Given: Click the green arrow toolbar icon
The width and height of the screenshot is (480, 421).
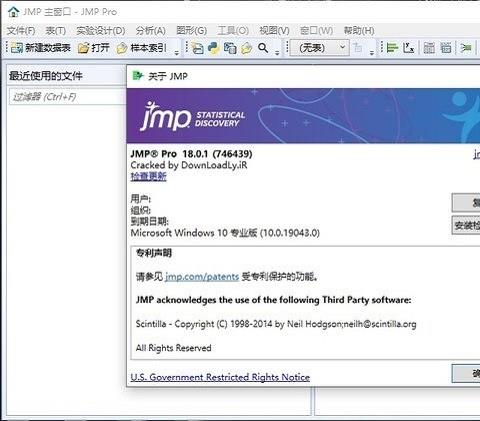Looking at the screenshot, I should coord(466,48).
